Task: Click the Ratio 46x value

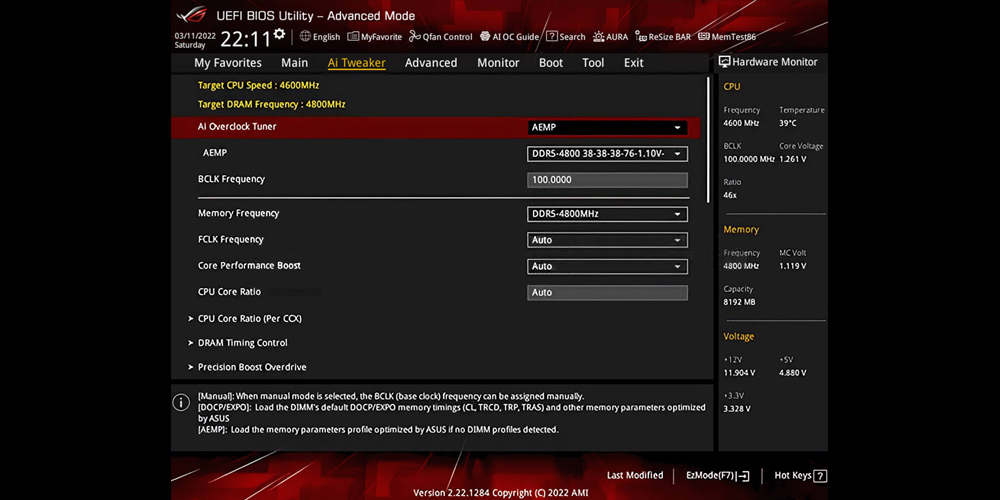Action: tap(730, 195)
